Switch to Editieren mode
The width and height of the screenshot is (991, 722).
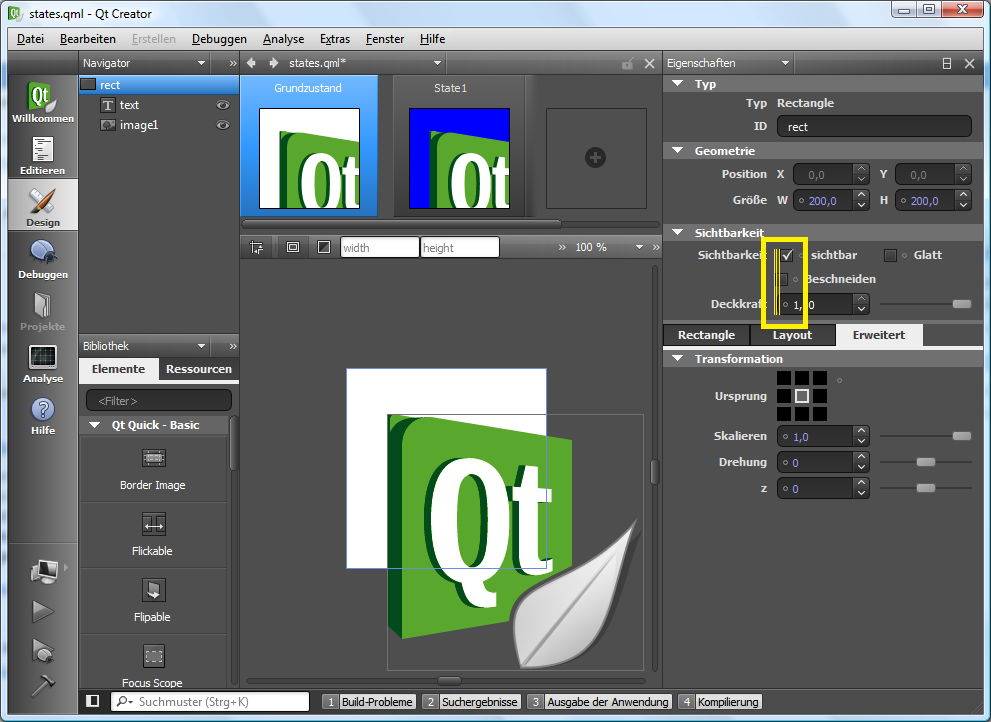coord(42,156)
